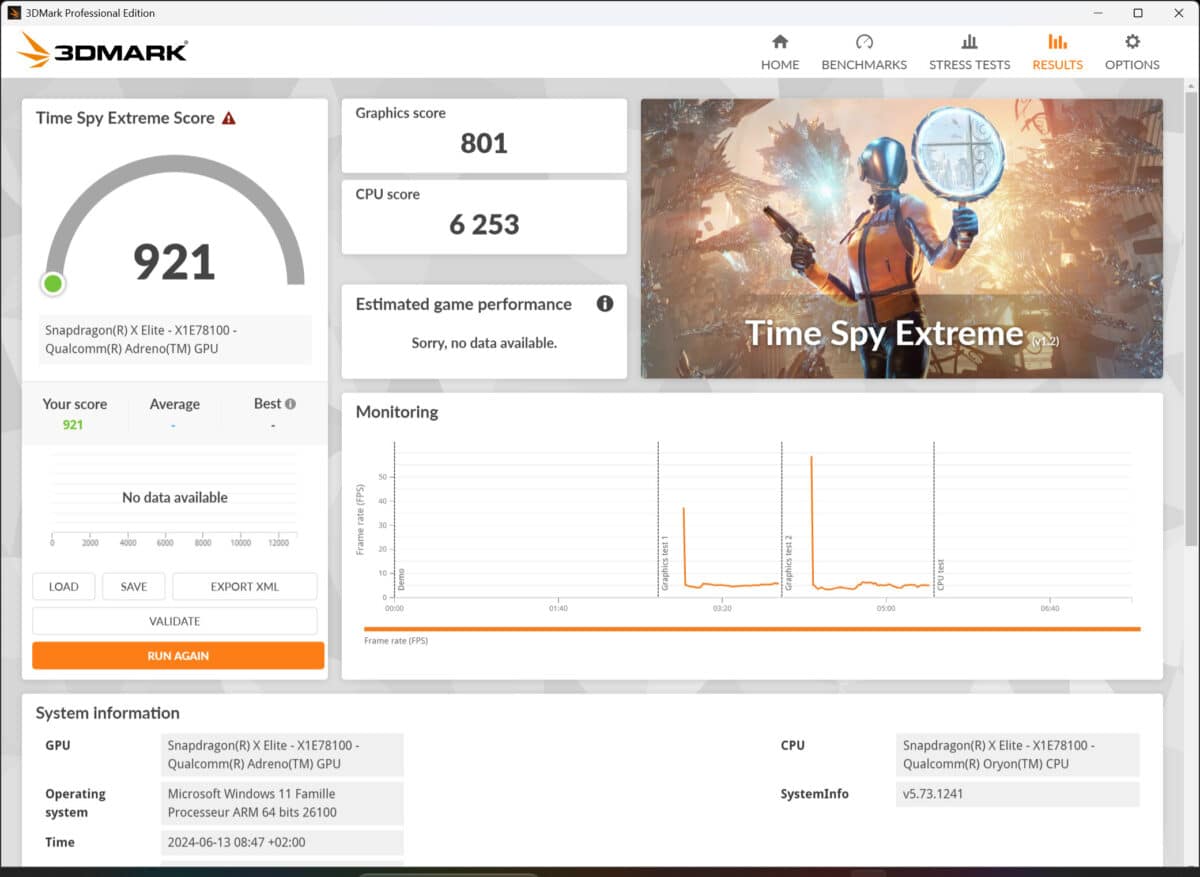Click the info icon beside Best score
1200x877 pixels.
(x=290, y=404)
